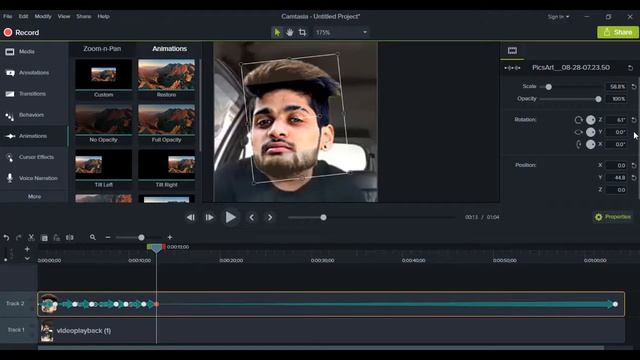
Task: Select the Pan hand tool
Action: (x=289, y=32)
